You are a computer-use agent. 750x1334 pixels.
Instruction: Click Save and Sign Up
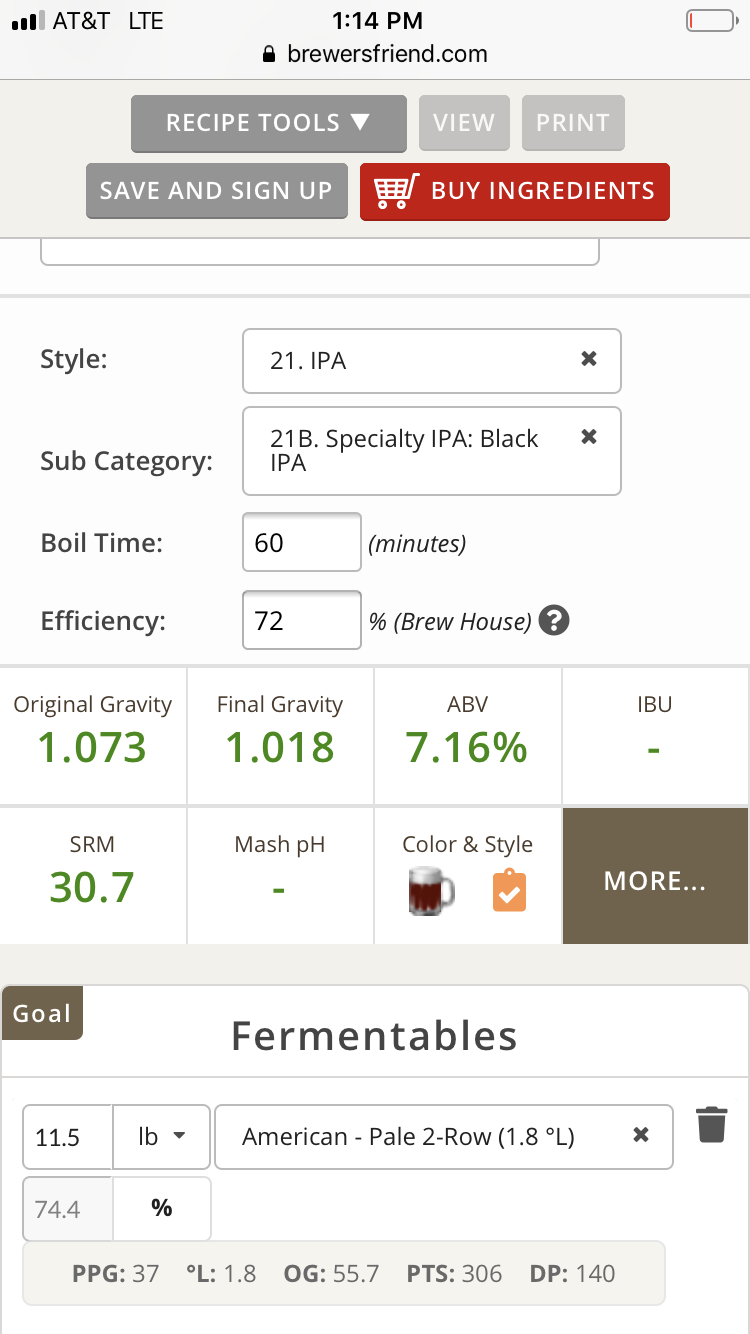coord(217,191)
